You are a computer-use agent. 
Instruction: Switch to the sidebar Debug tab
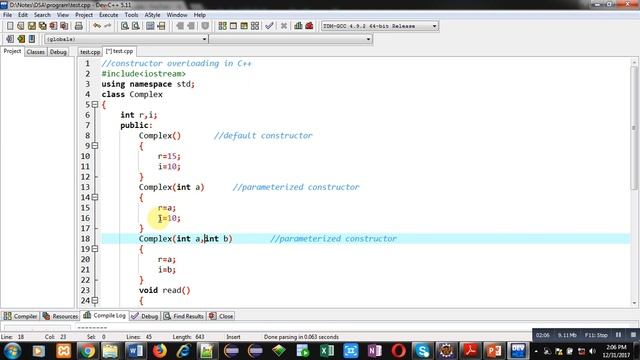click(x=58, y=52)
